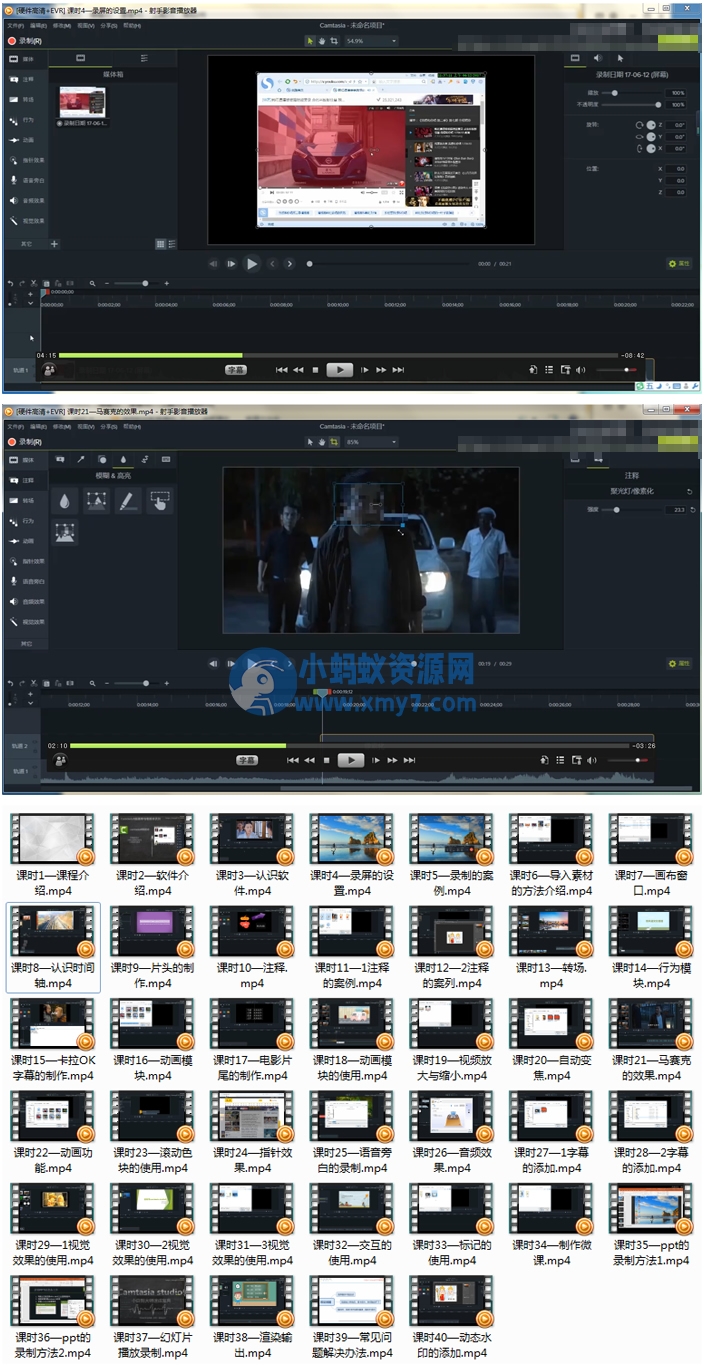This screenshot has height=1366, width=704.
Task: Click the 强度 intensity slider
Action: point(634,509)
